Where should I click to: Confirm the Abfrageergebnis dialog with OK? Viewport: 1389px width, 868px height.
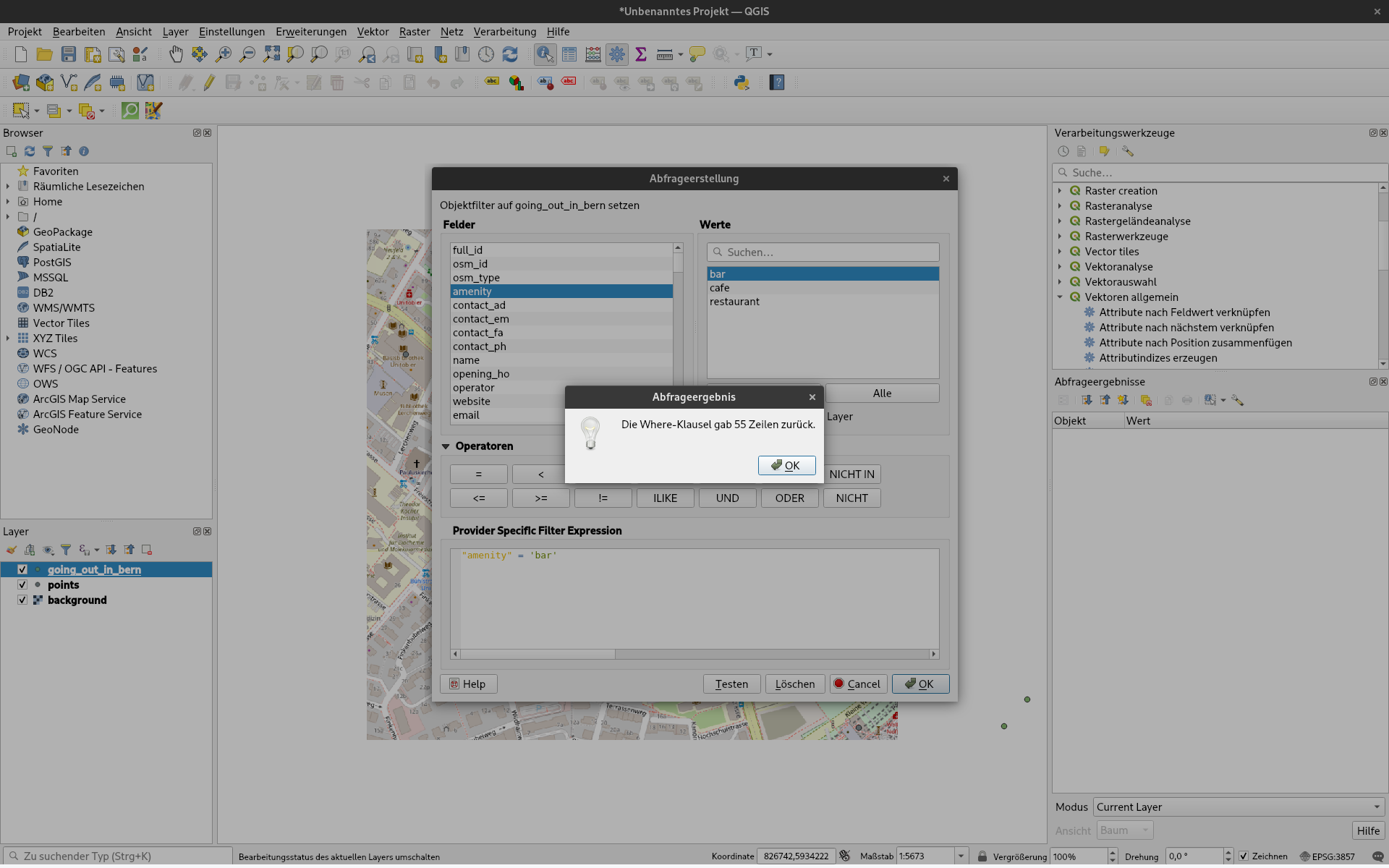[786, 466]
